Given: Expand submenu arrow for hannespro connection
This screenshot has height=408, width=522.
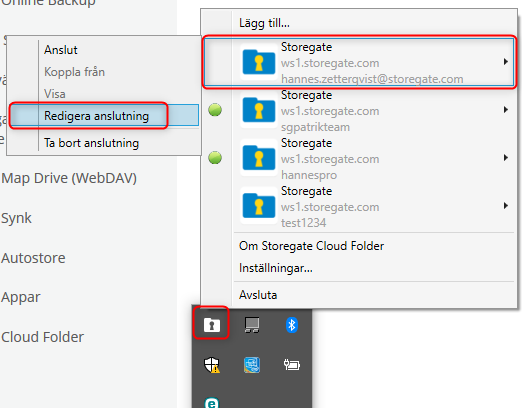Looking at the screenshot, I should 506,158.
